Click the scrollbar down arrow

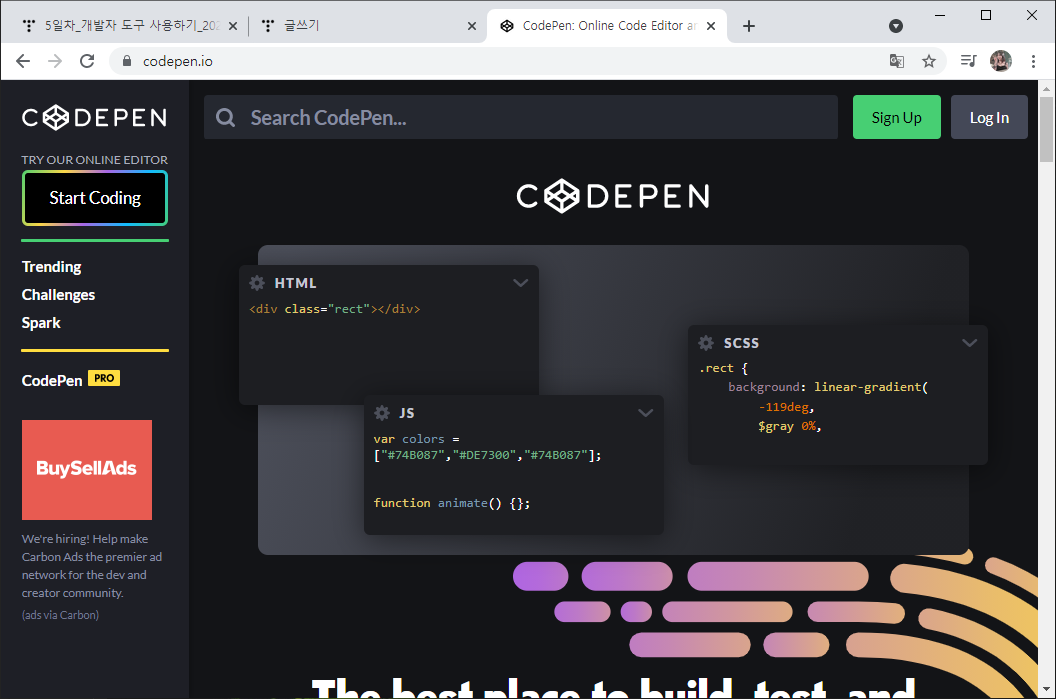click(x=1046, y=689)
